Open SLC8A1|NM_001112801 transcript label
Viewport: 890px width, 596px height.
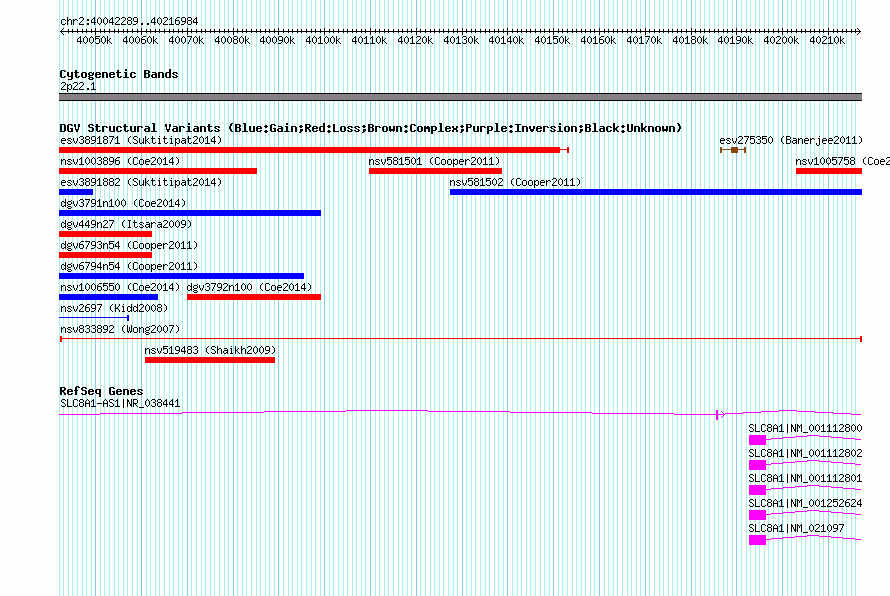805,479
